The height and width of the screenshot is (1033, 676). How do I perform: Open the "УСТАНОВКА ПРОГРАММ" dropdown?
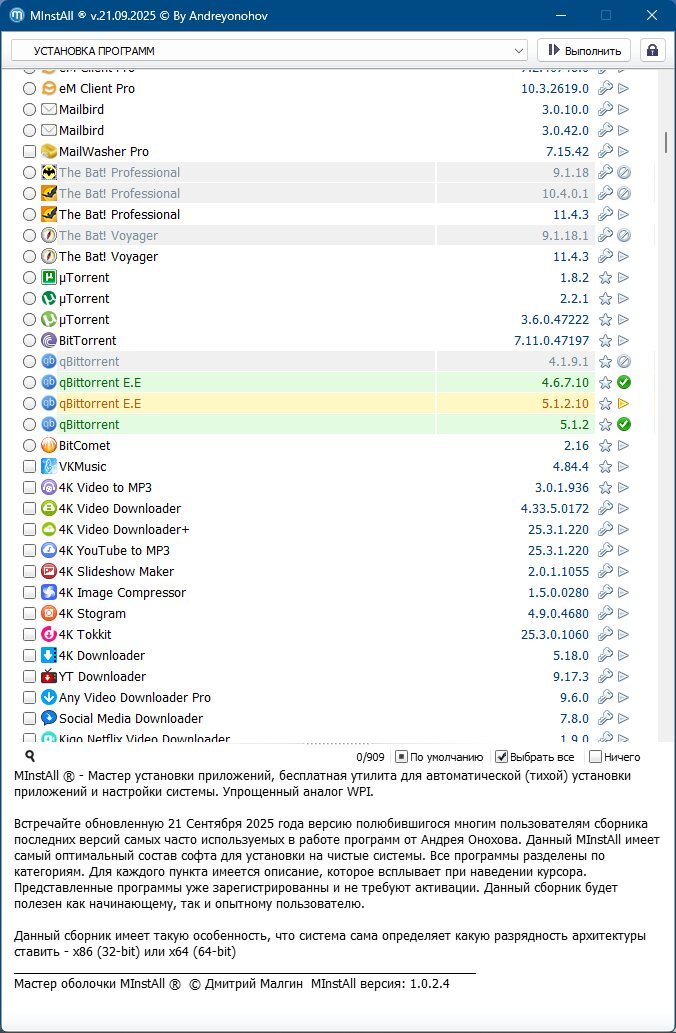pos(268,50)
